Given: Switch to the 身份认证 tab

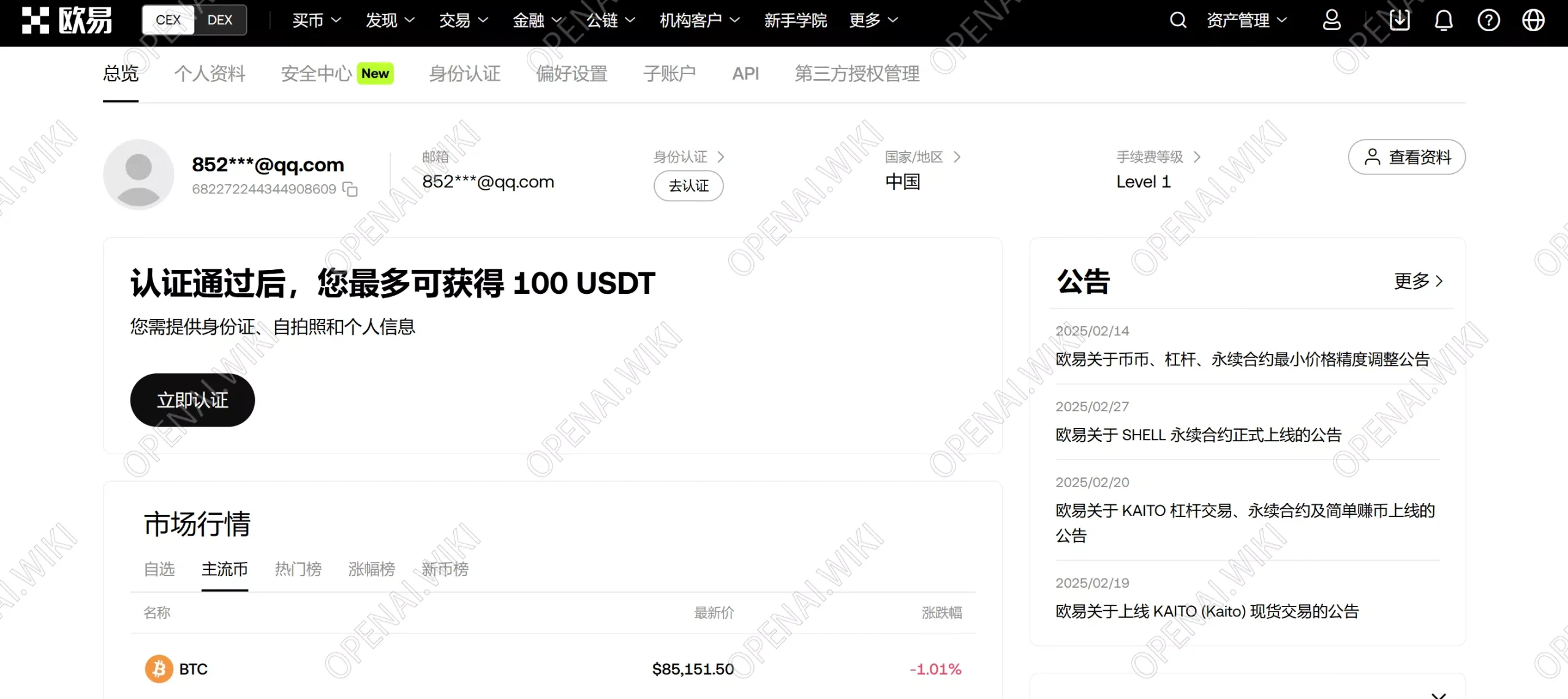Looking at the screenshot, I should tap(464, 73).
